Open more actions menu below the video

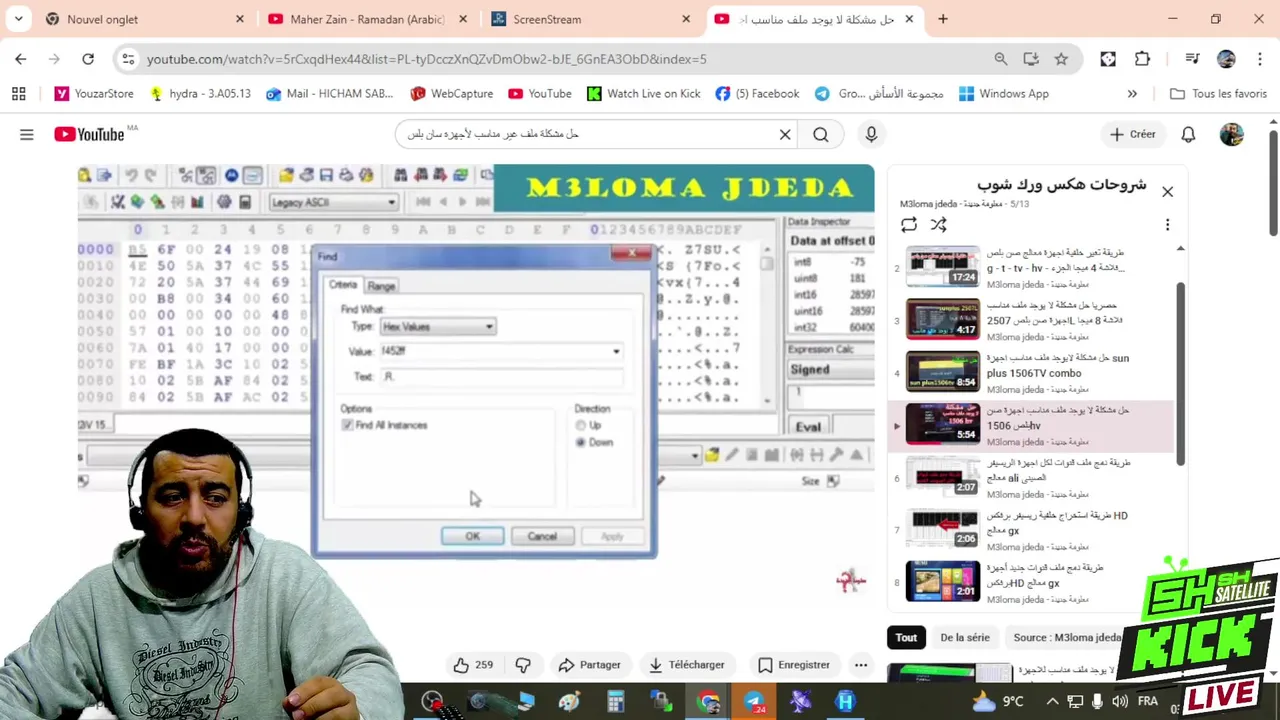(860, 665)
